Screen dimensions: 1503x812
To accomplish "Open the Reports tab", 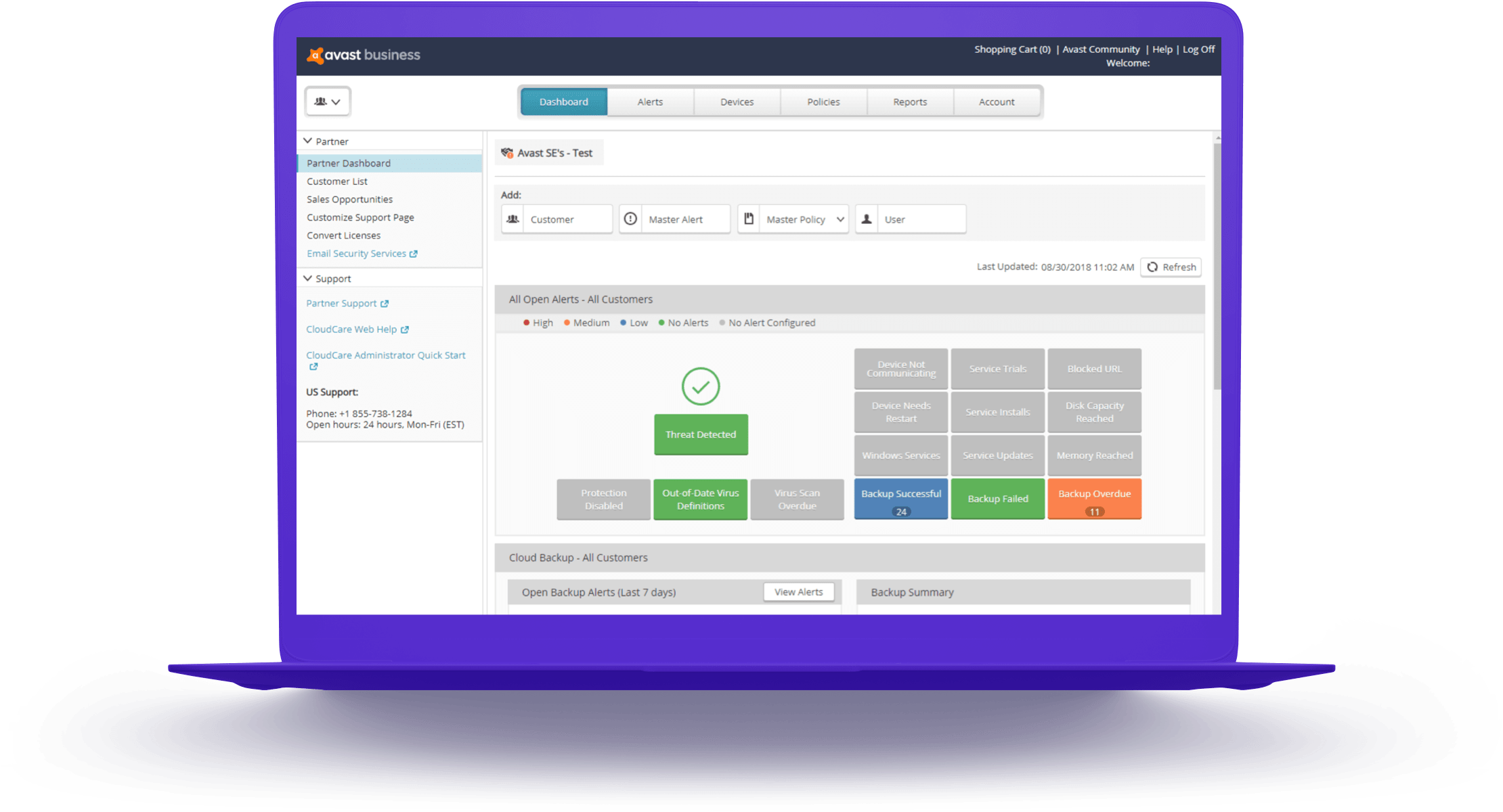I will [x=910, y=102].
